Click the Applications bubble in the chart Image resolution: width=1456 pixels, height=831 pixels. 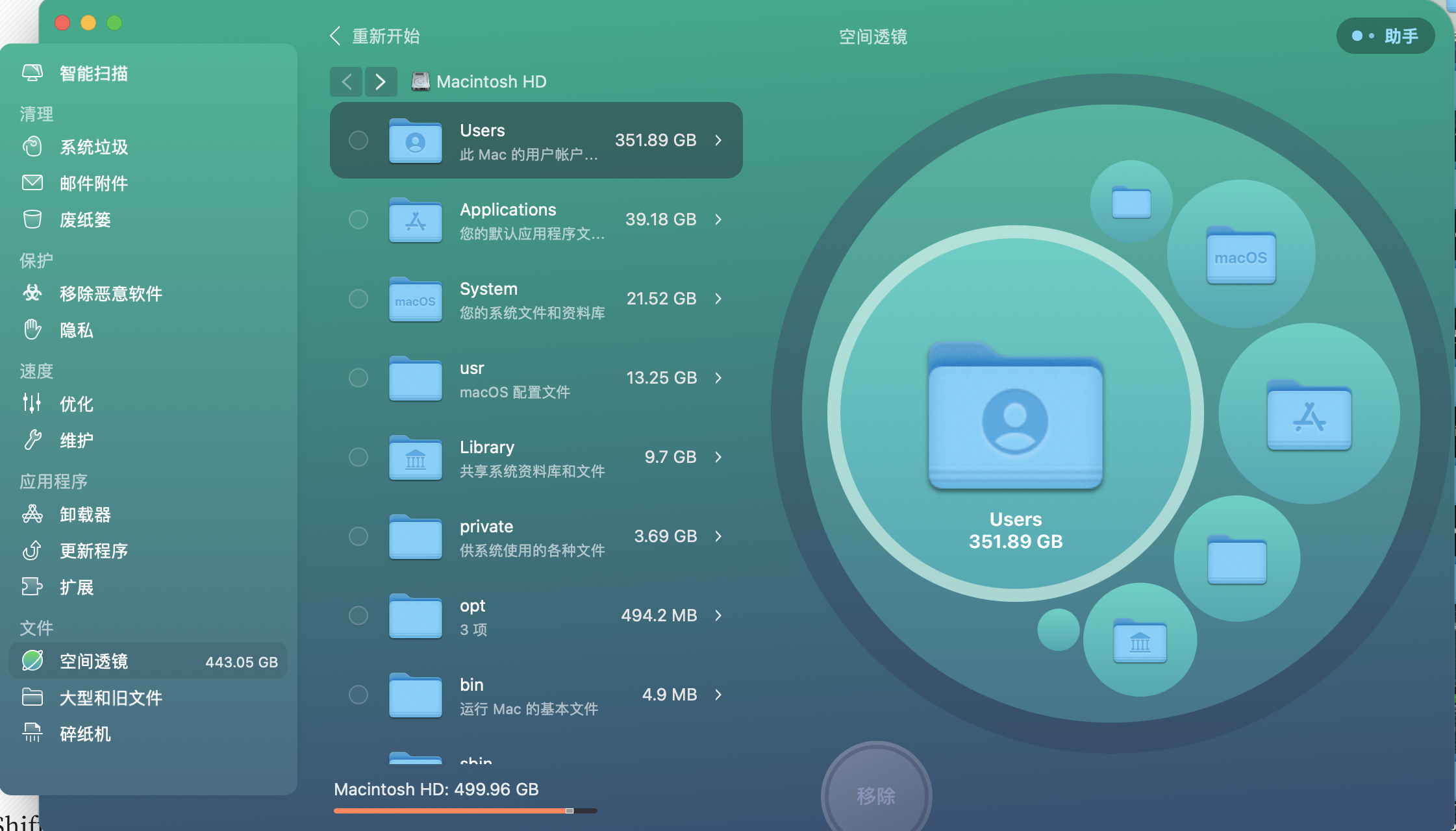(x=1309, y=414)
